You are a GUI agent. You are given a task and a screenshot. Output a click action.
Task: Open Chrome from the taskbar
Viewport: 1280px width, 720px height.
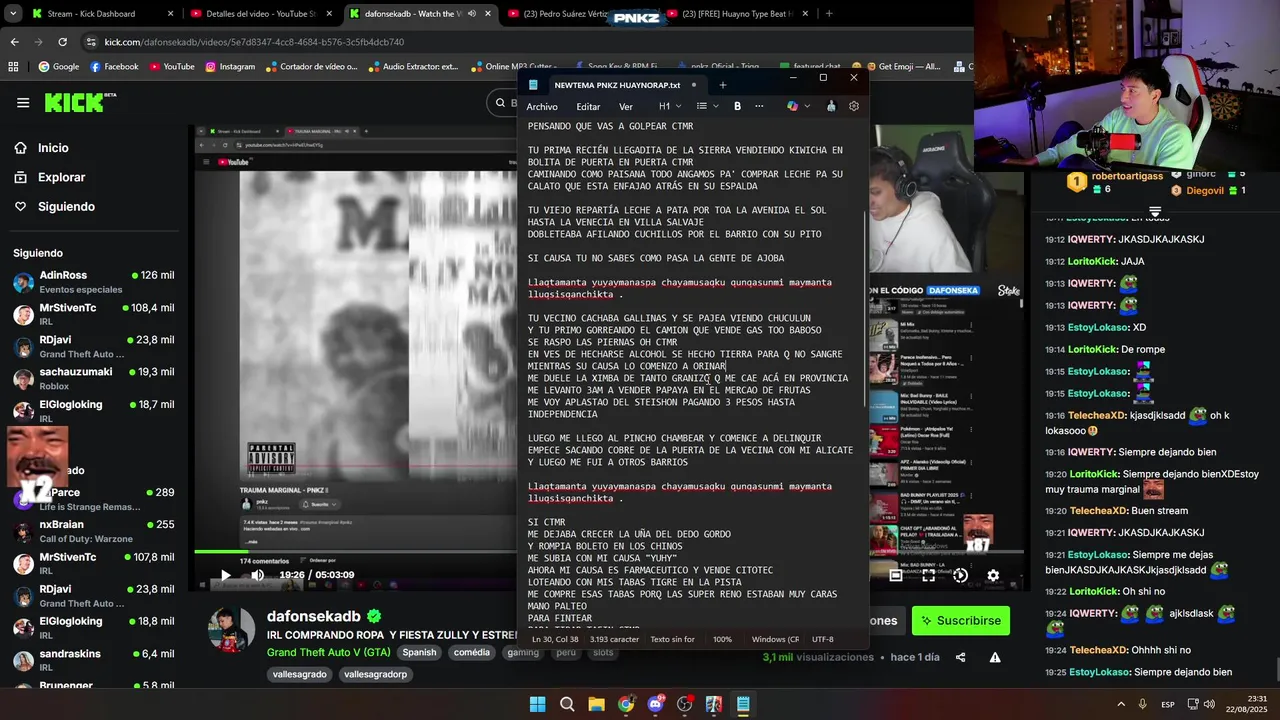(626, 704)
